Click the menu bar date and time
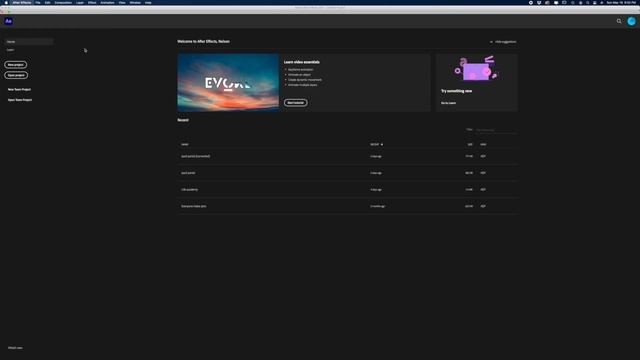The height and width of the screenshot is (360, 640). tap(621, 2)
